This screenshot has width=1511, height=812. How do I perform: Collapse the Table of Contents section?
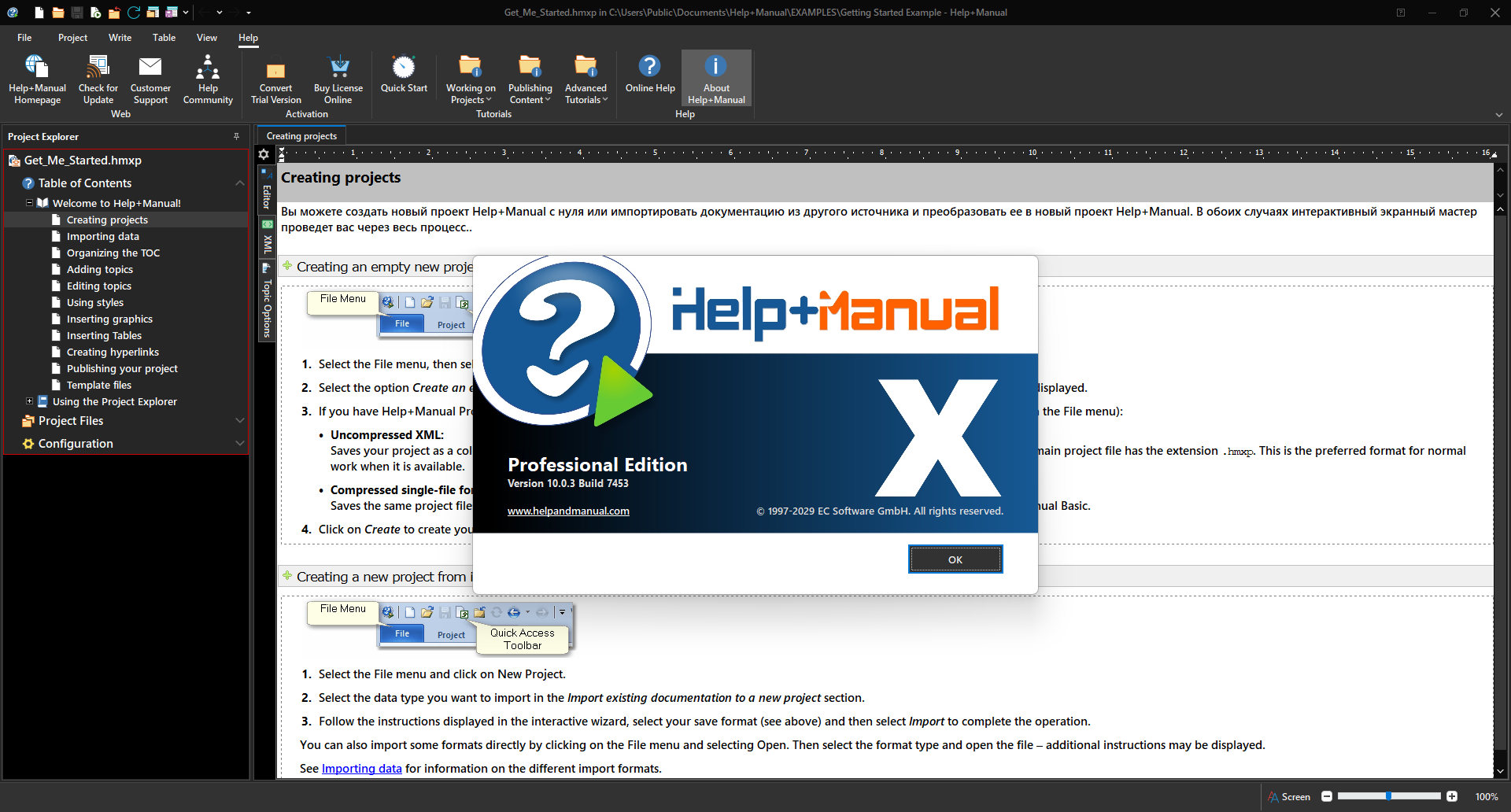239,183
